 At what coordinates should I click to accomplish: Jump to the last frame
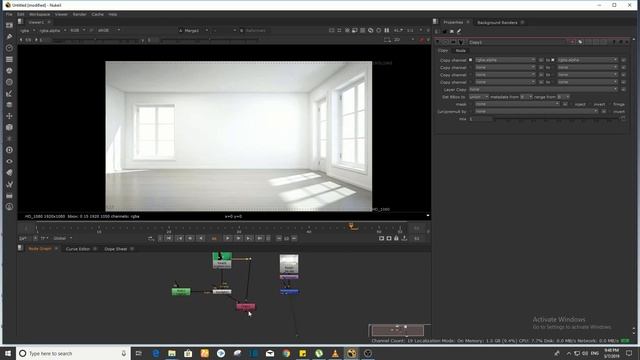(260, 238)
